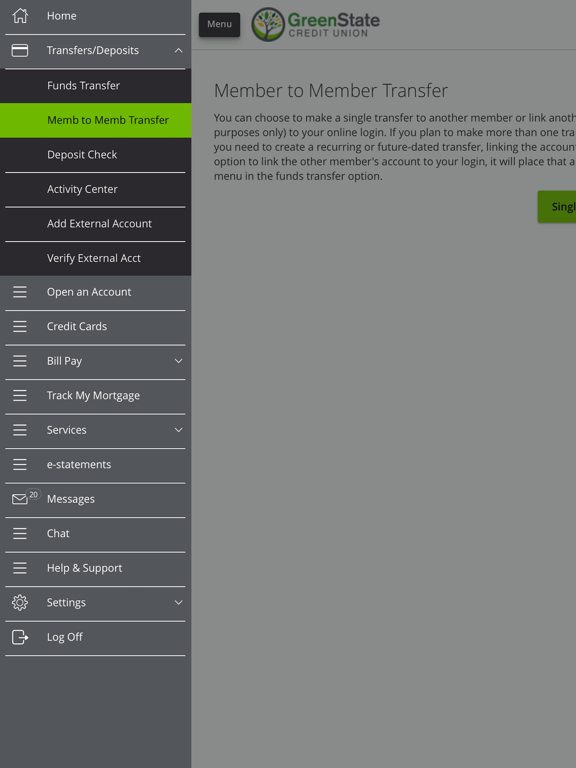Viewport: 576px width, 768px height.
Task: Click the Member to Member Transfer heading
Action: click(331, 91)
